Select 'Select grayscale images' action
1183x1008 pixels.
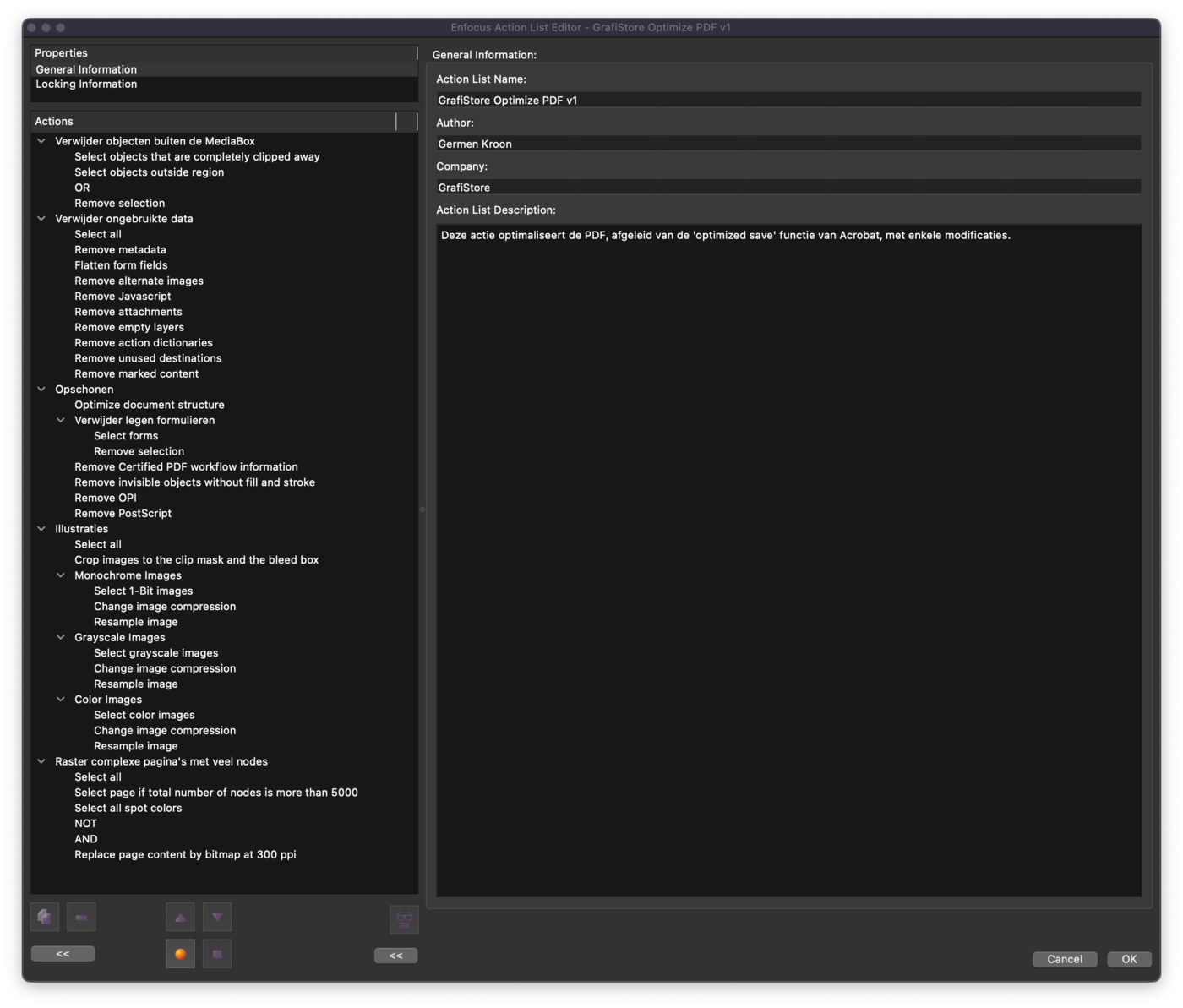pos(155,653)
